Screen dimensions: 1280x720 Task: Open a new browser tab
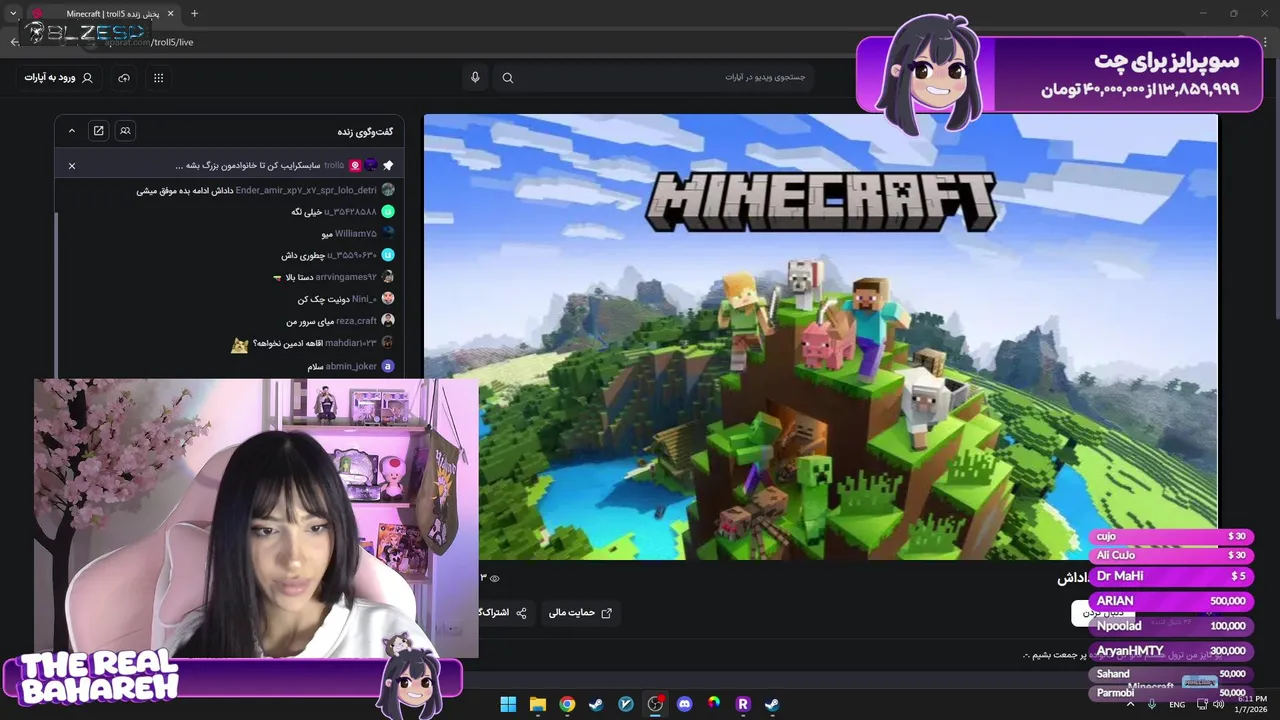194,14
